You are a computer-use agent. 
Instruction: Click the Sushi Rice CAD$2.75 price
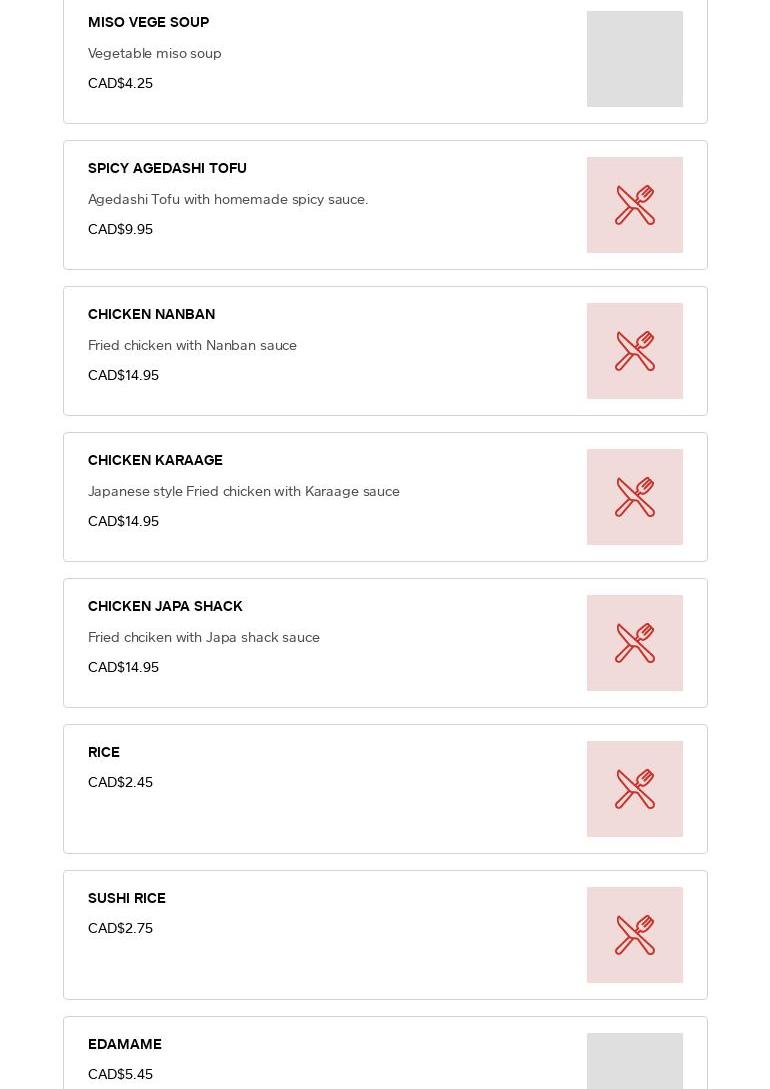[120, 928]
